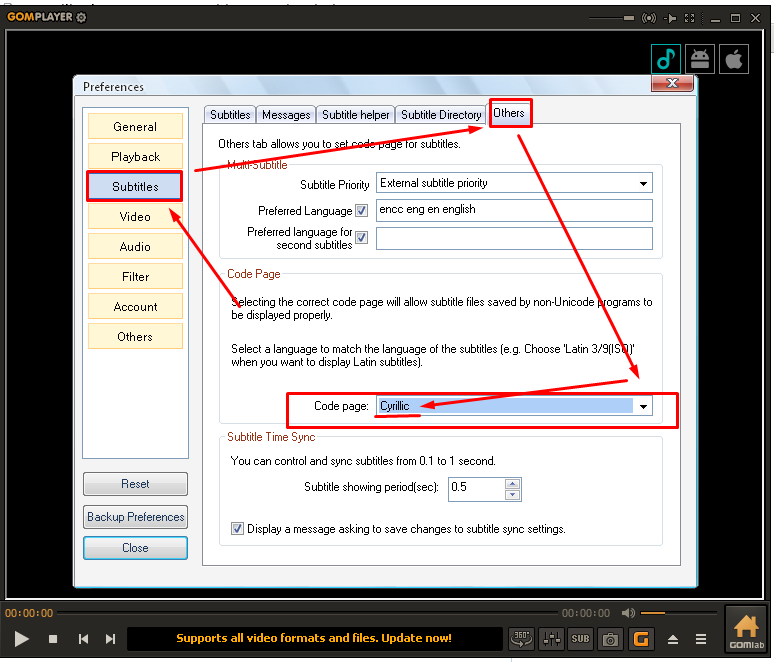This screenshot has height=662, width=774.
Task: Click the second subtitles language input field
Action: [514, 238]
